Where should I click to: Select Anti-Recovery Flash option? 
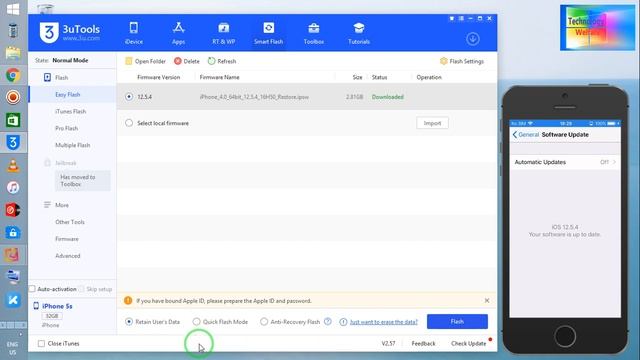coord(264,322)
